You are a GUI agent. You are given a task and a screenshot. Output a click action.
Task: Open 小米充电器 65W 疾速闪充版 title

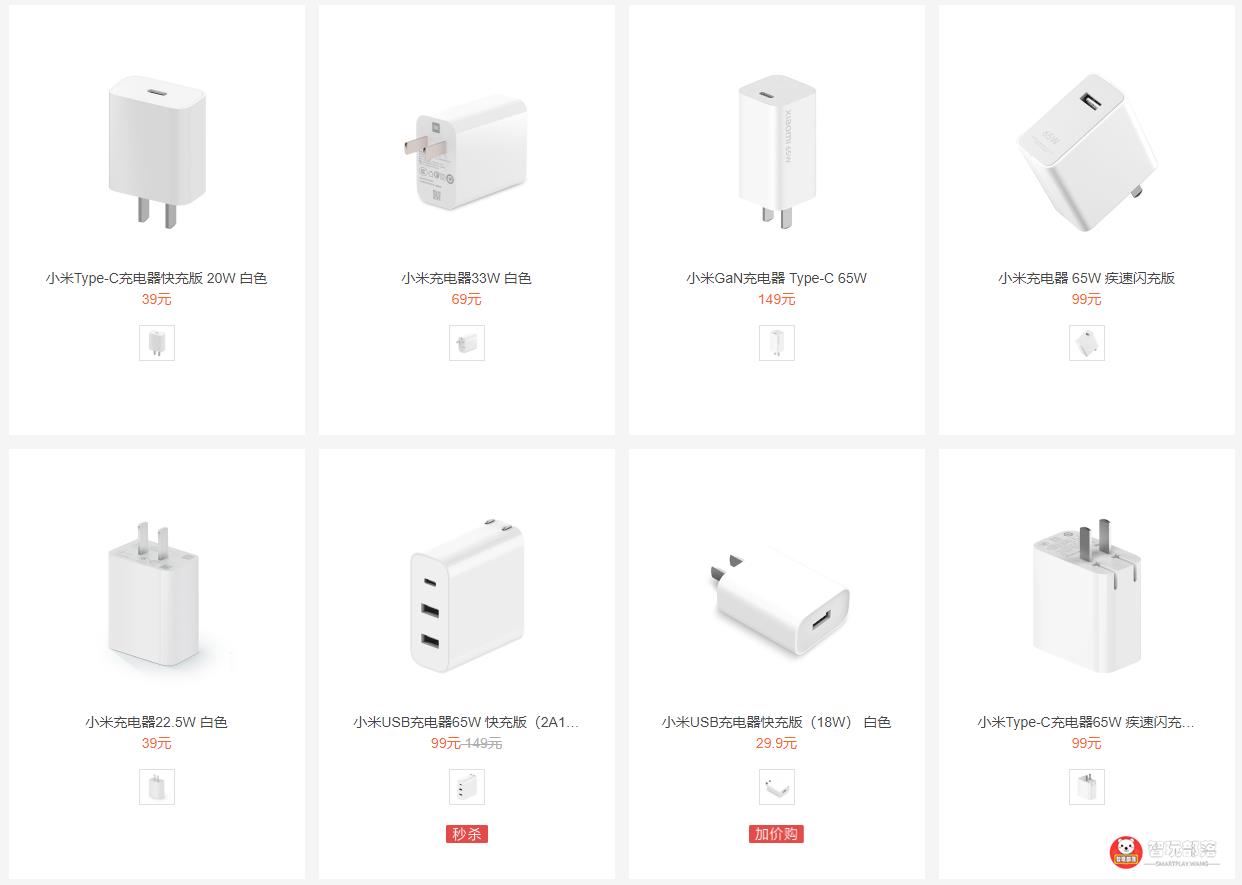pos(1087,278)
